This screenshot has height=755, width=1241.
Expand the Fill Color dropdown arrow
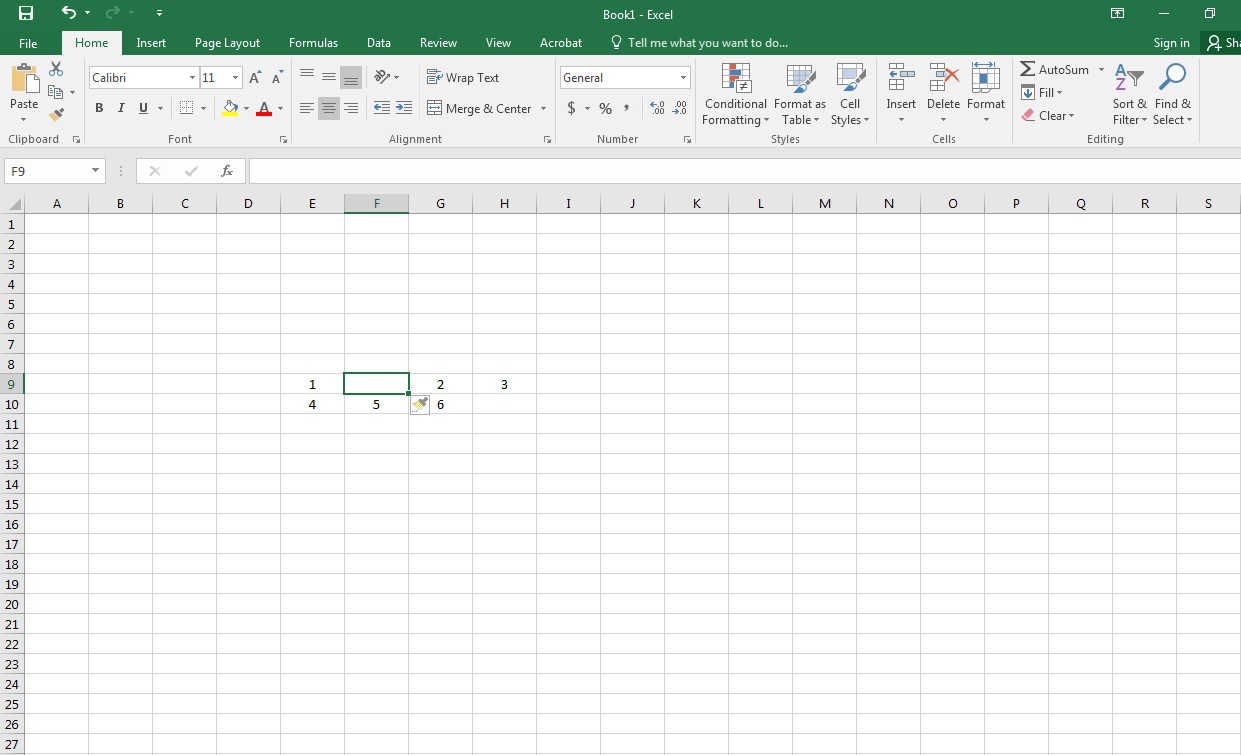pyautogui.click(x=245, y=108)
